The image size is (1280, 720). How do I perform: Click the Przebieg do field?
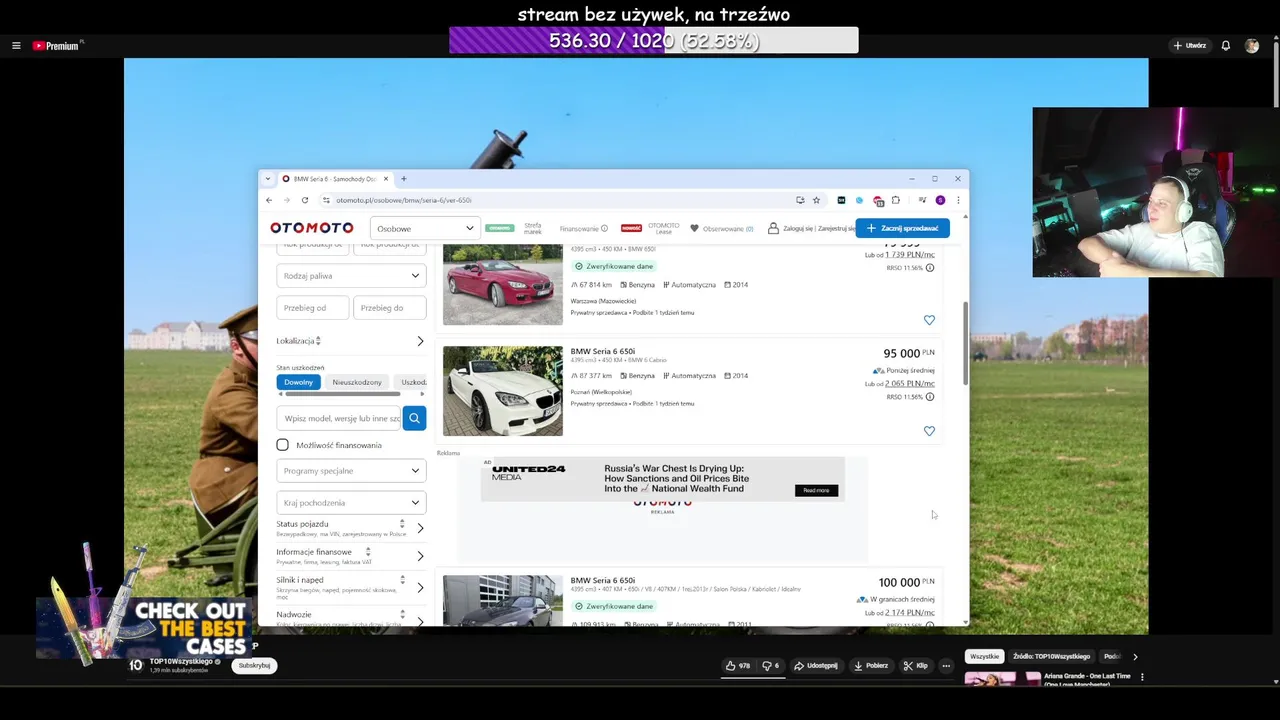pyautogui.click(x=390, y=308)
